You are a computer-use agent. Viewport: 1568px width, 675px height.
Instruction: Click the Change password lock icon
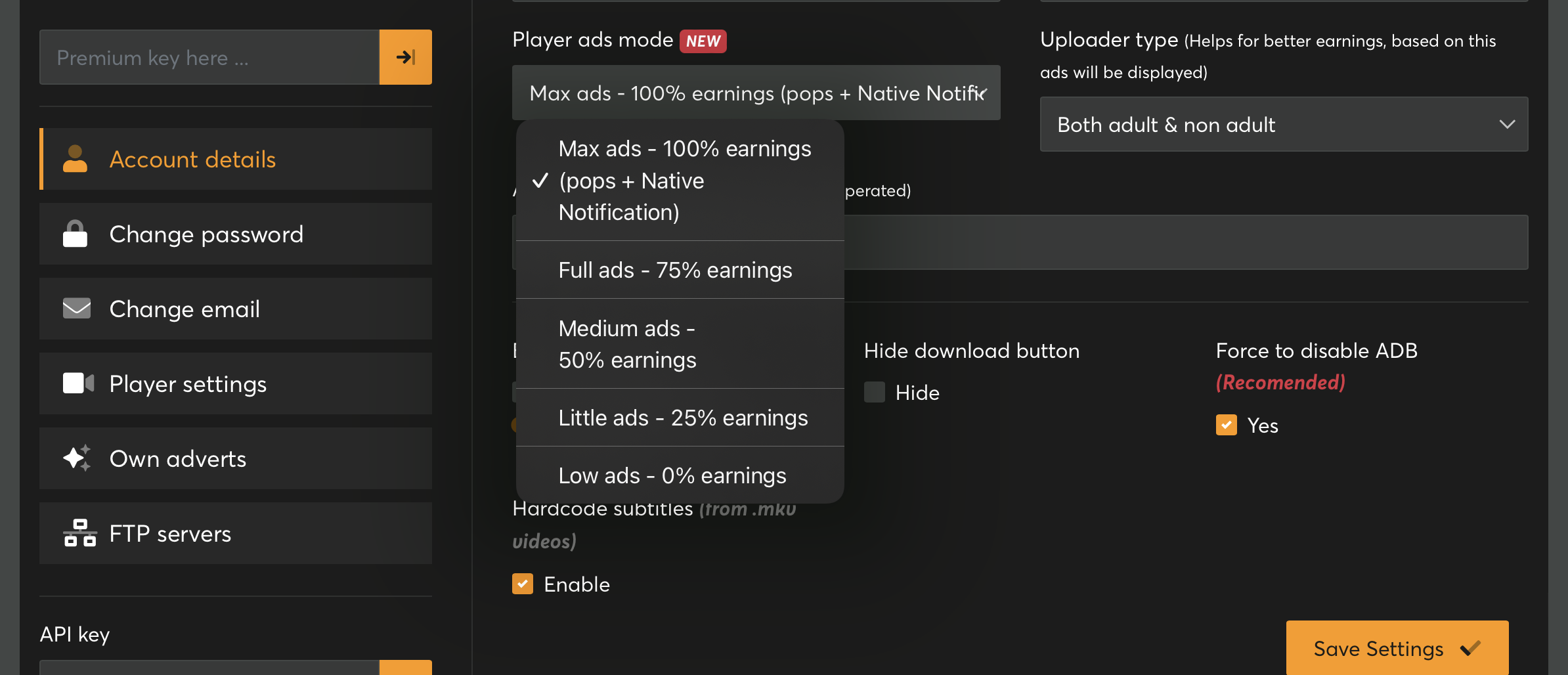click(75, 234)
